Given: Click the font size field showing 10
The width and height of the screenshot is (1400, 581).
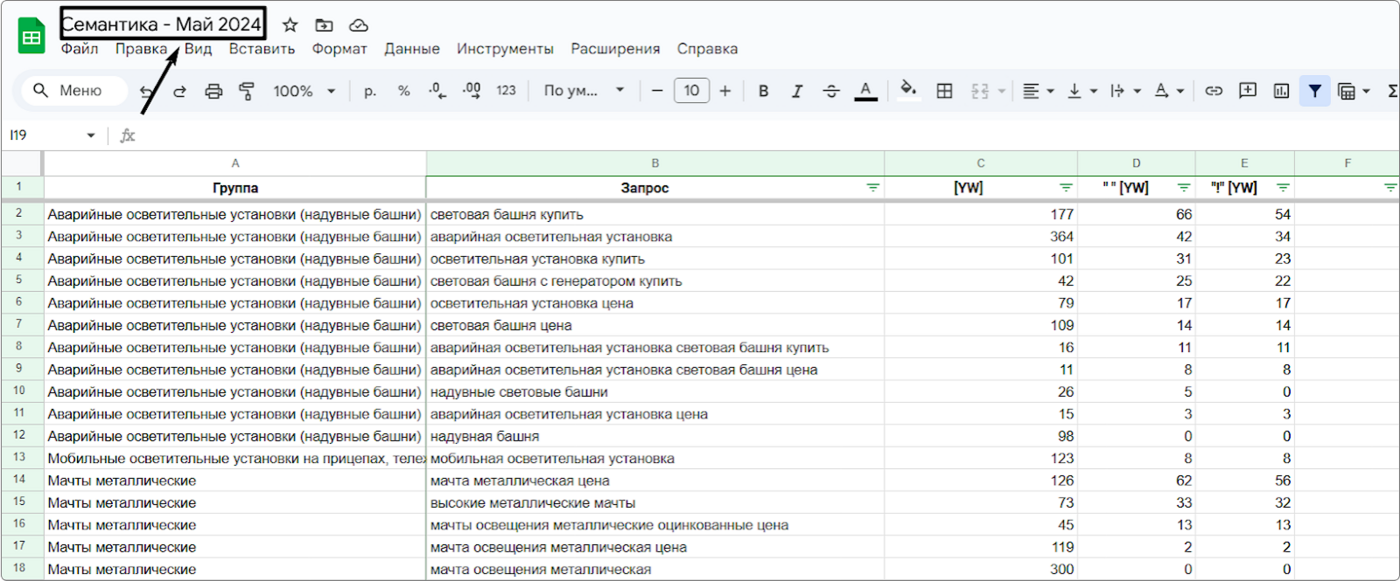Looking at the screenshot, I should (692, 91).
